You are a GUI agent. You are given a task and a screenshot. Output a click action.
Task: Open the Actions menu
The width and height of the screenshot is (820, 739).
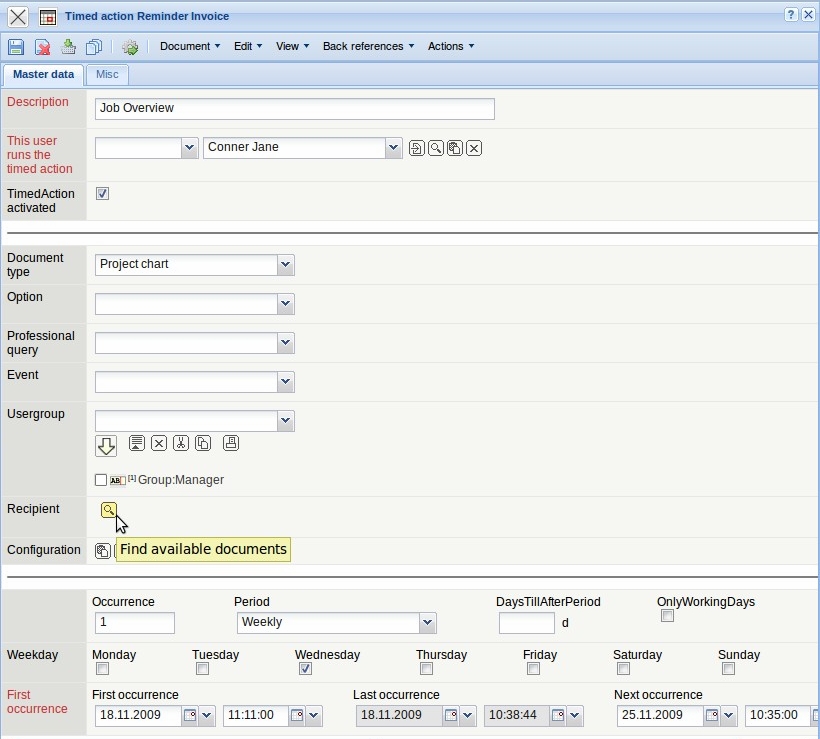450,46
